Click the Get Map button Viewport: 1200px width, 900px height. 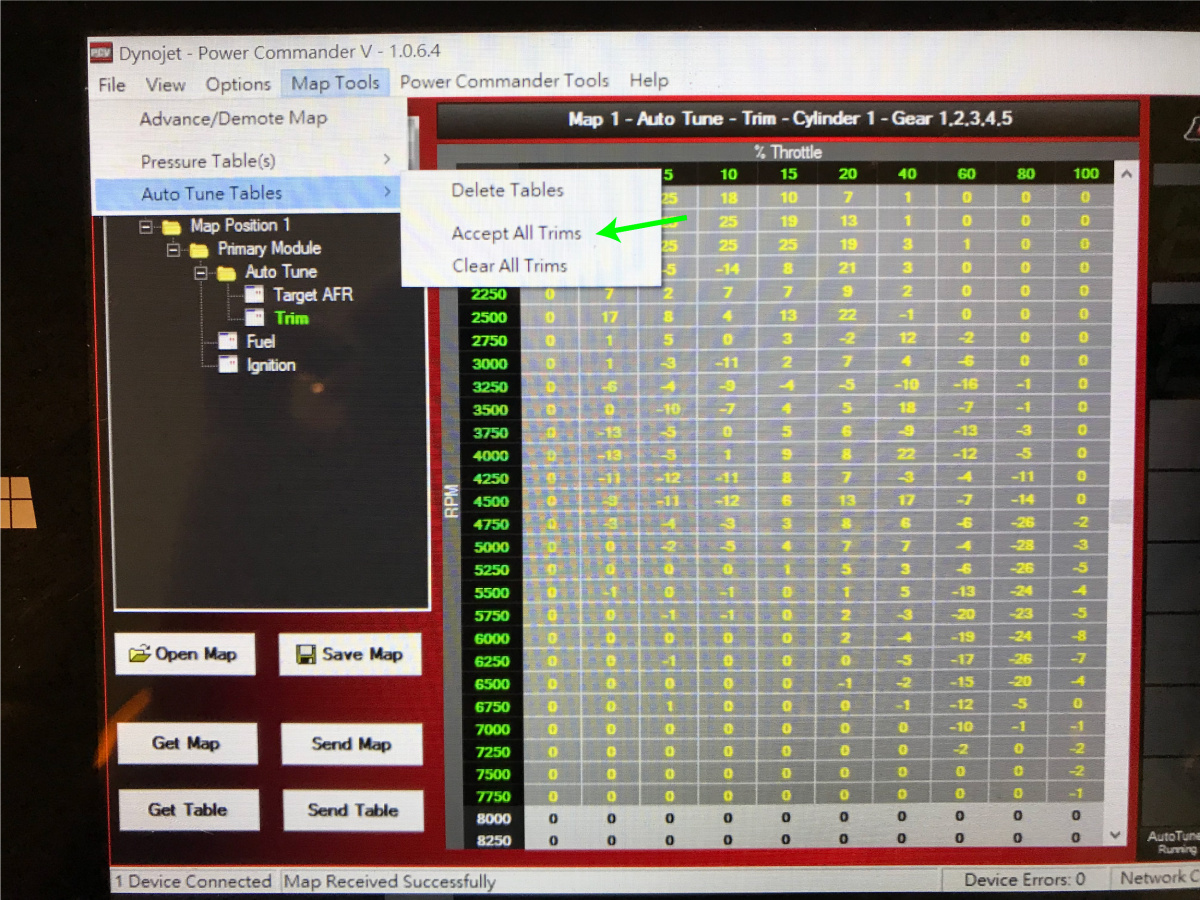(186, 744)
